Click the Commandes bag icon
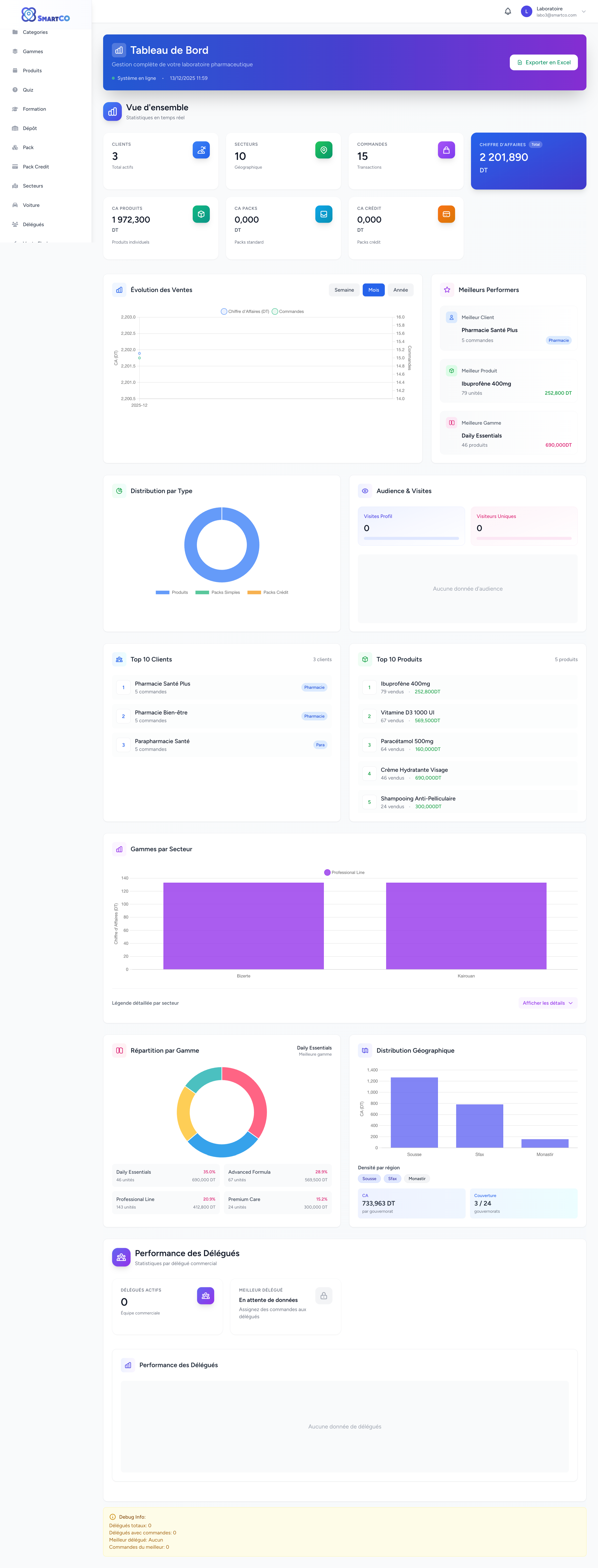This screenshot has height=1568, width=598. click(447, 150)
